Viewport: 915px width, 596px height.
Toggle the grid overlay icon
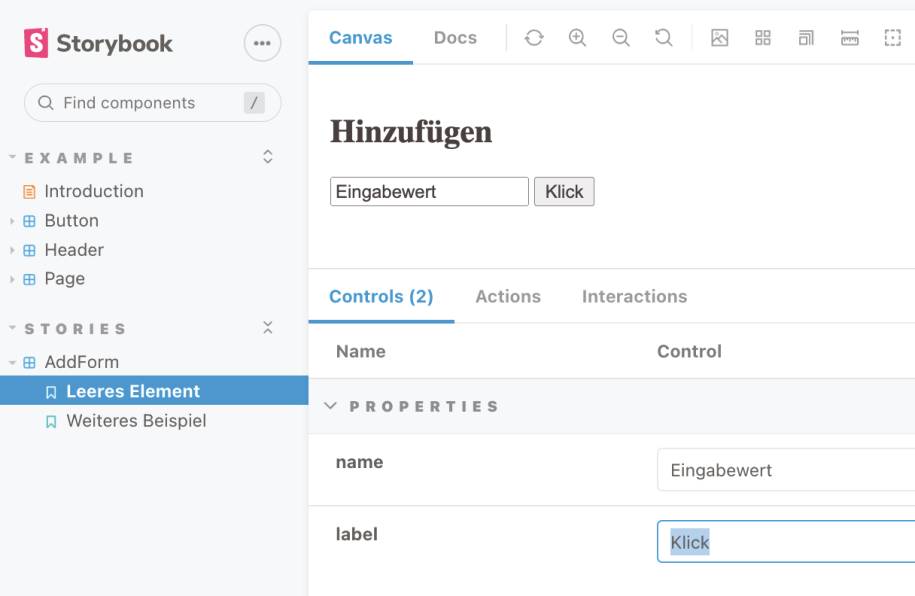click(763, 38)
